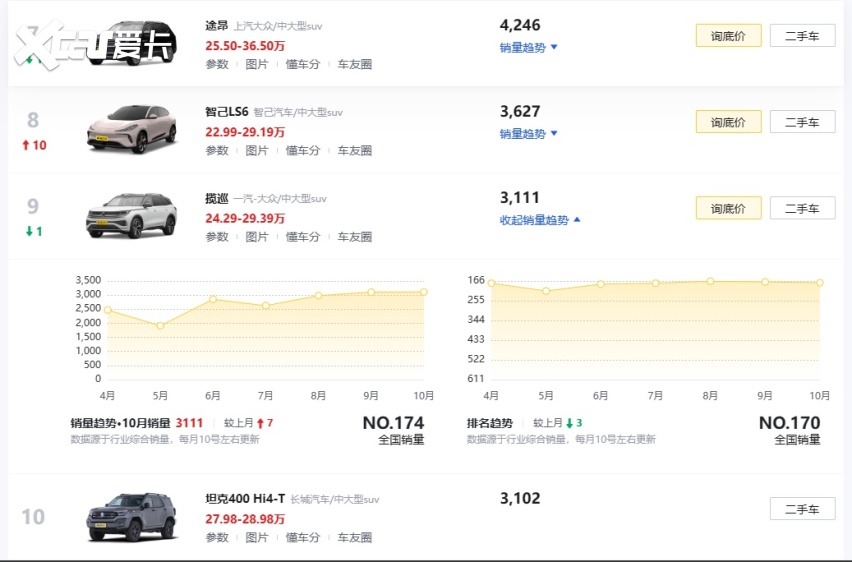Click the 揽巡 car image
Viewport: 852px width, 562px height.
[x=131, y=215]
